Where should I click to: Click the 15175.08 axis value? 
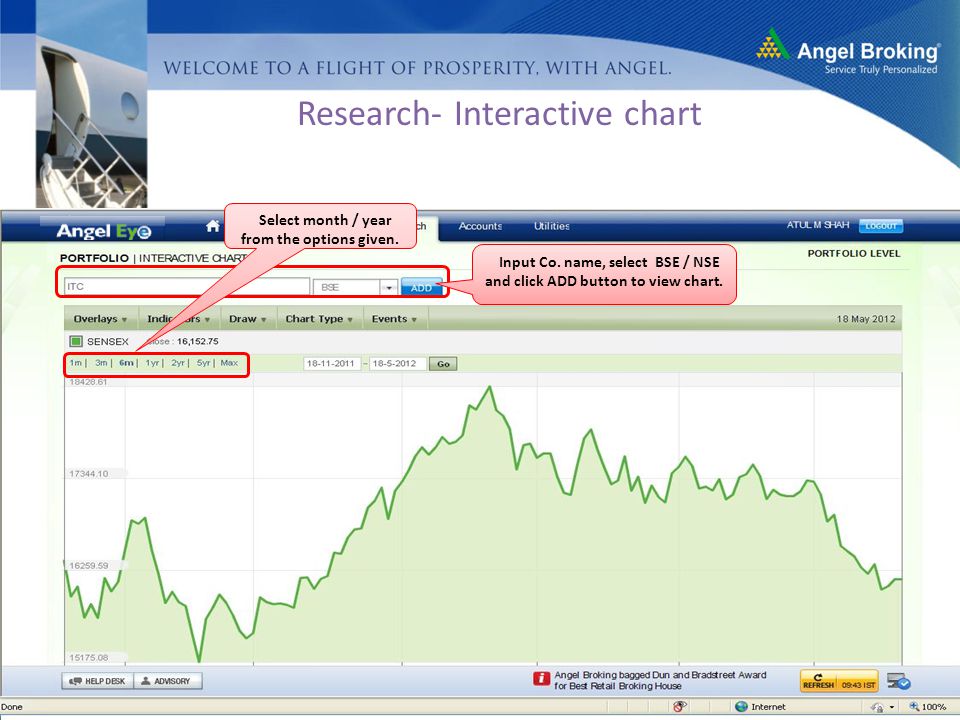click(89, 658)
